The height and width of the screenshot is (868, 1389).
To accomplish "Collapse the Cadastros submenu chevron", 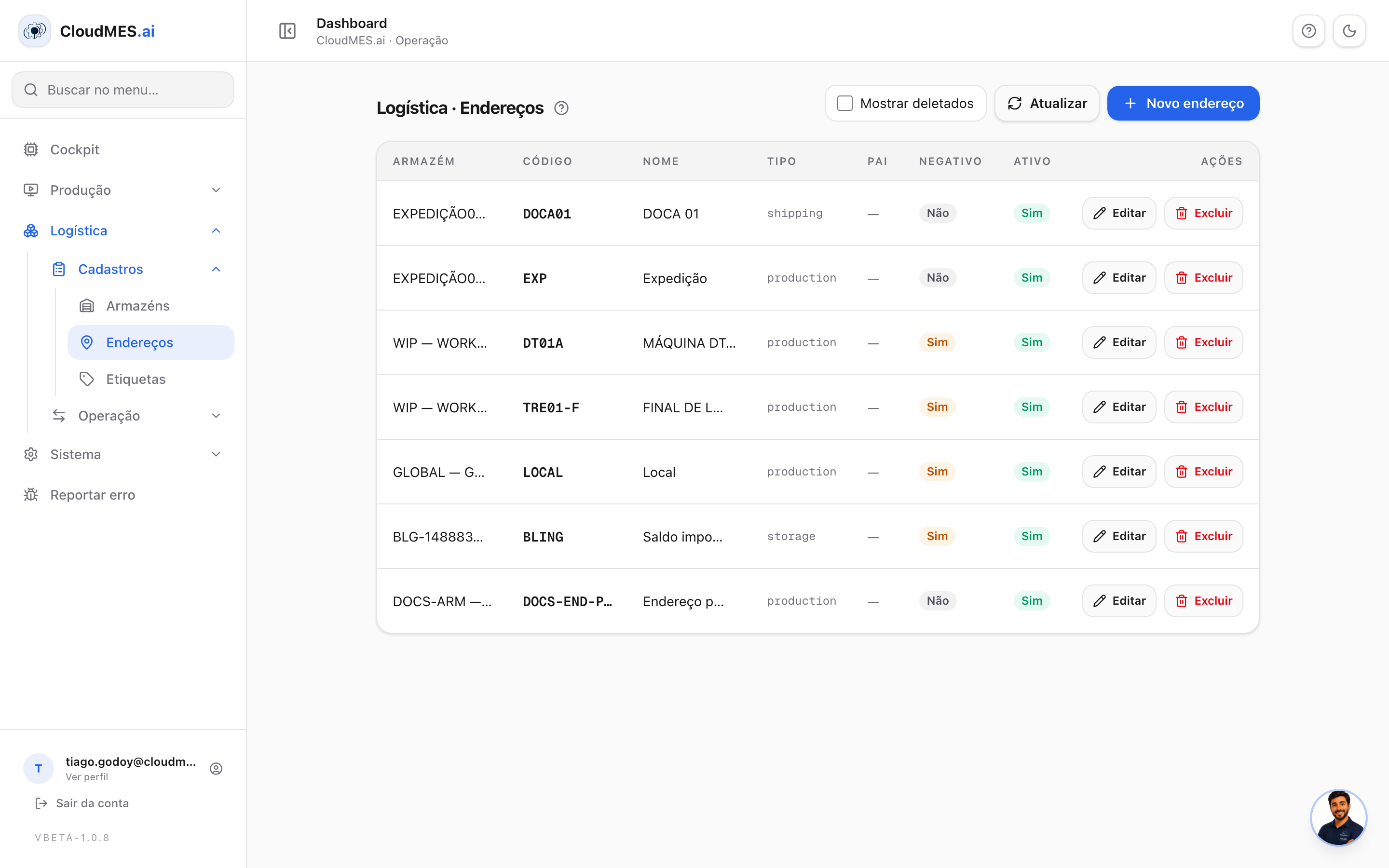I will [x=216, y=269].
